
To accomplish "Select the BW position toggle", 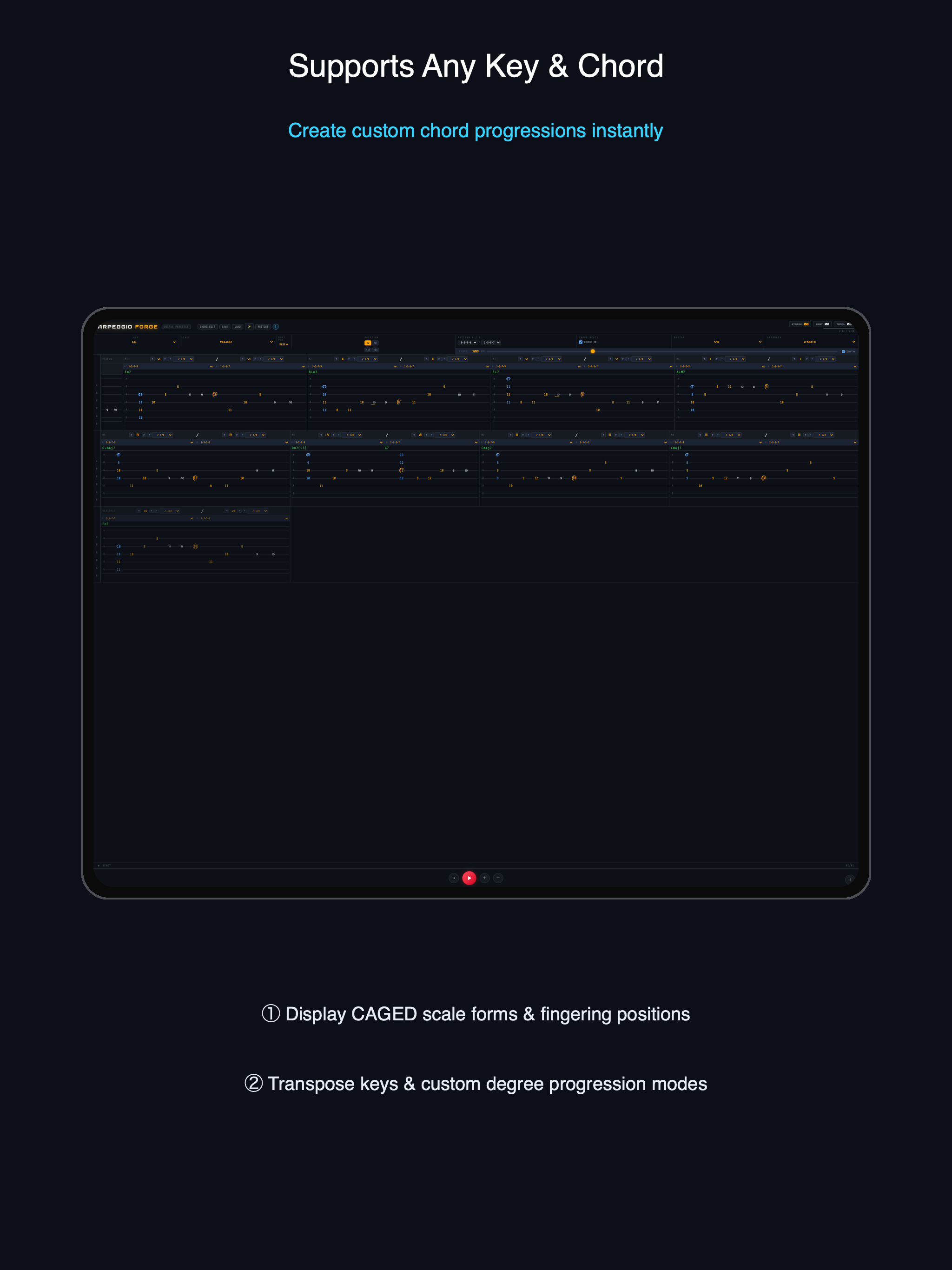I will click(368, 343).
